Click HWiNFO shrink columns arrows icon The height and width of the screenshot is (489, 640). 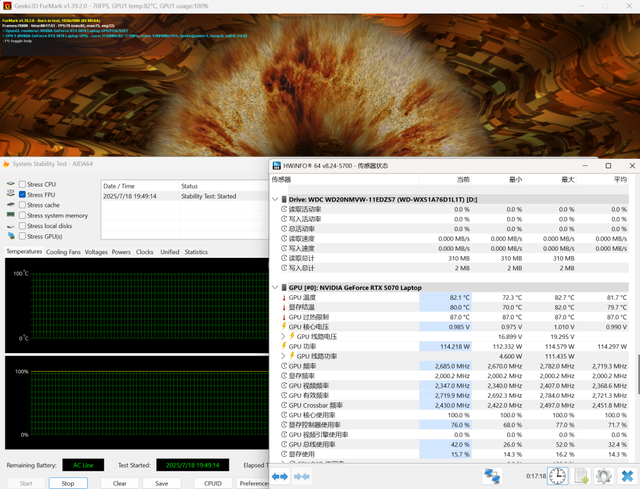(x=302, y=476)
